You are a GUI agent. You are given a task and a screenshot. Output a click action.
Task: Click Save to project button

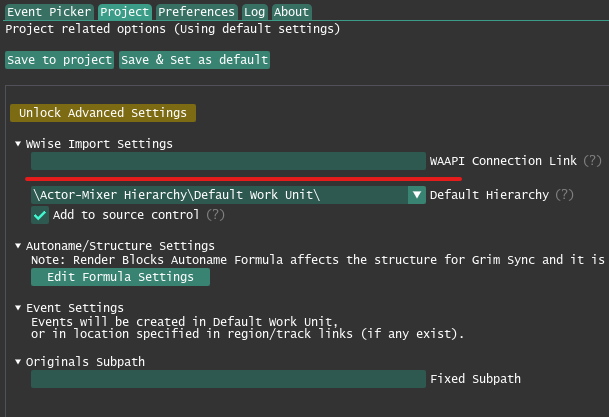click(x=60, y=60)
